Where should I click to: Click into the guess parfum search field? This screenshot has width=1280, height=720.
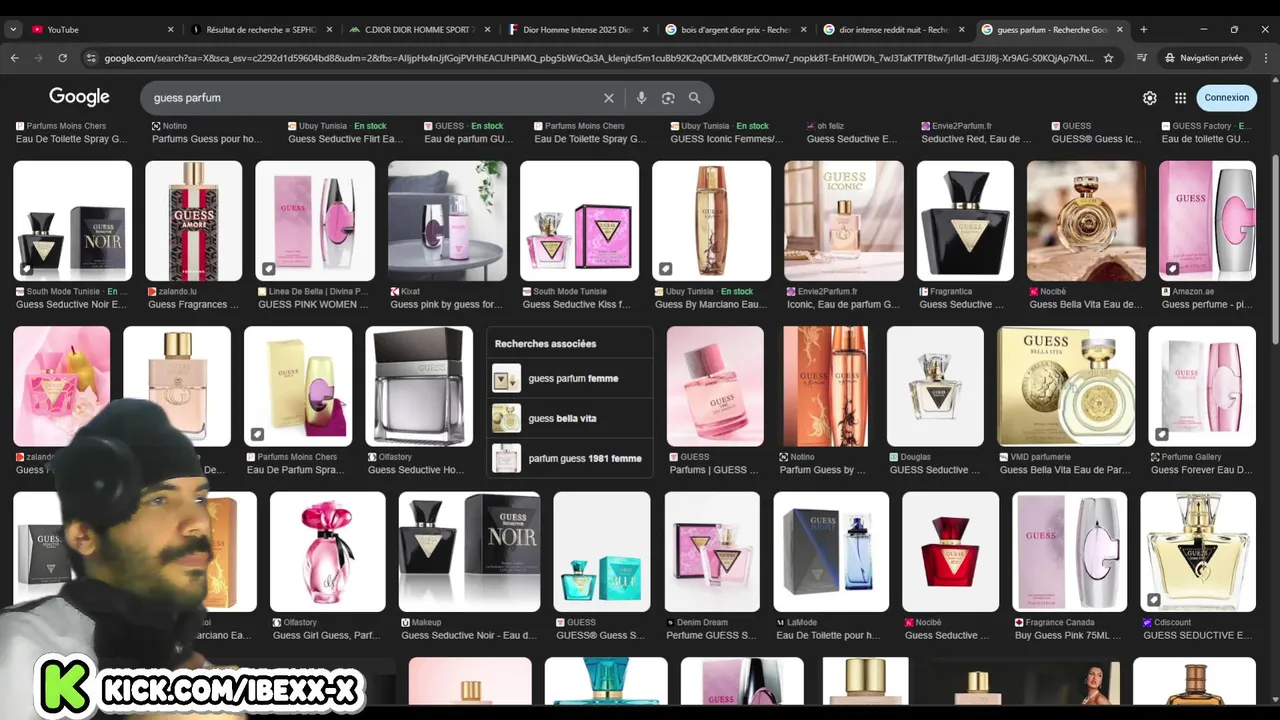pos(370,98)
